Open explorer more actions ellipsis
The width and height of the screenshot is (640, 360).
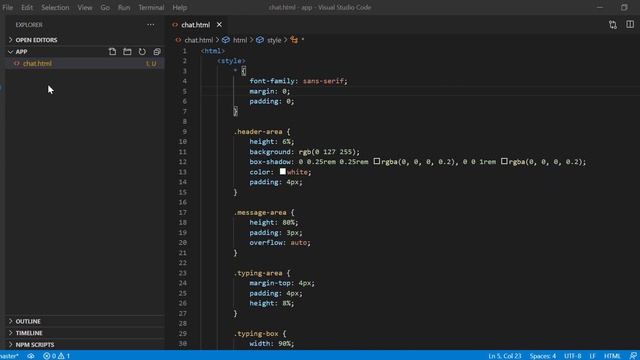[151, 25]
